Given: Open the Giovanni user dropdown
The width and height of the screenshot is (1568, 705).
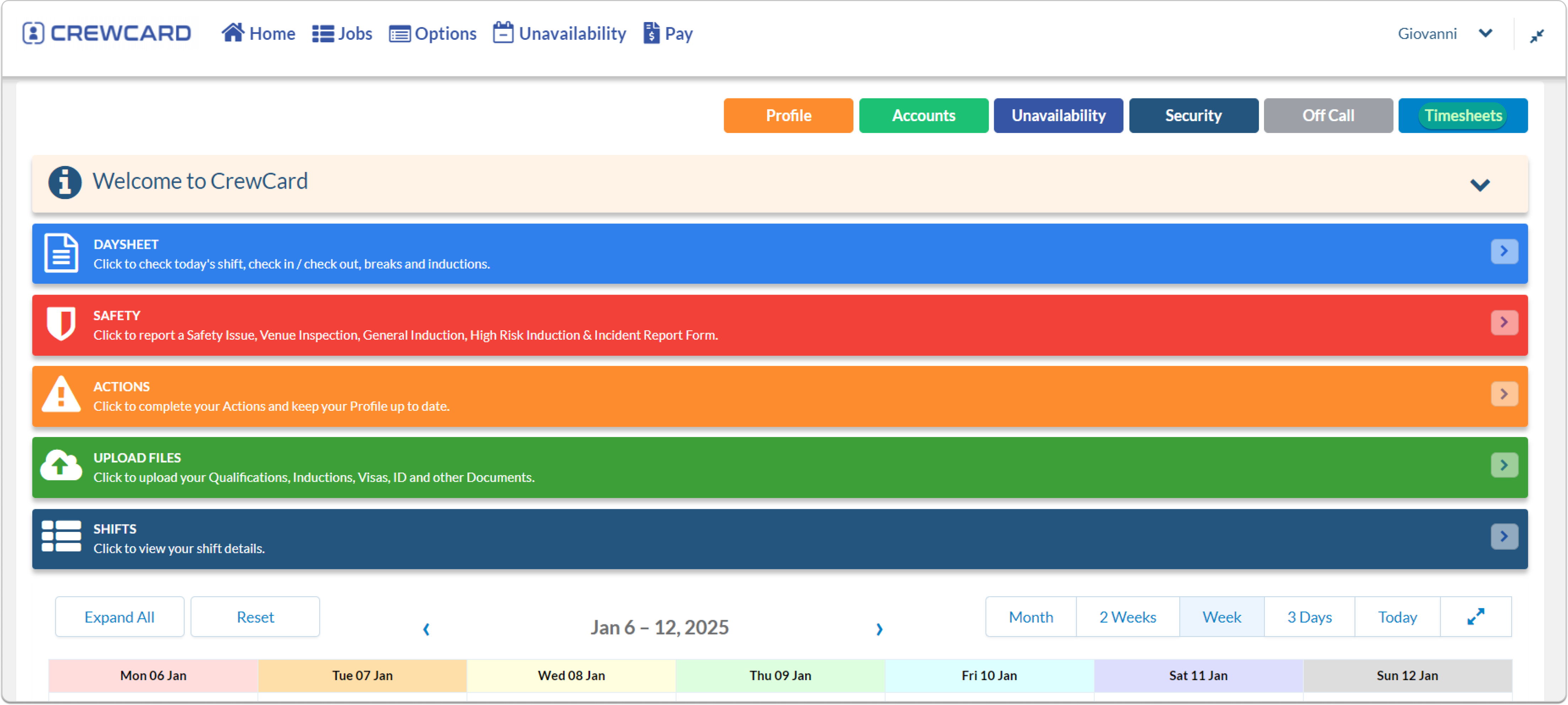Looking at the screenshot, I should (x=1485, y=33).
